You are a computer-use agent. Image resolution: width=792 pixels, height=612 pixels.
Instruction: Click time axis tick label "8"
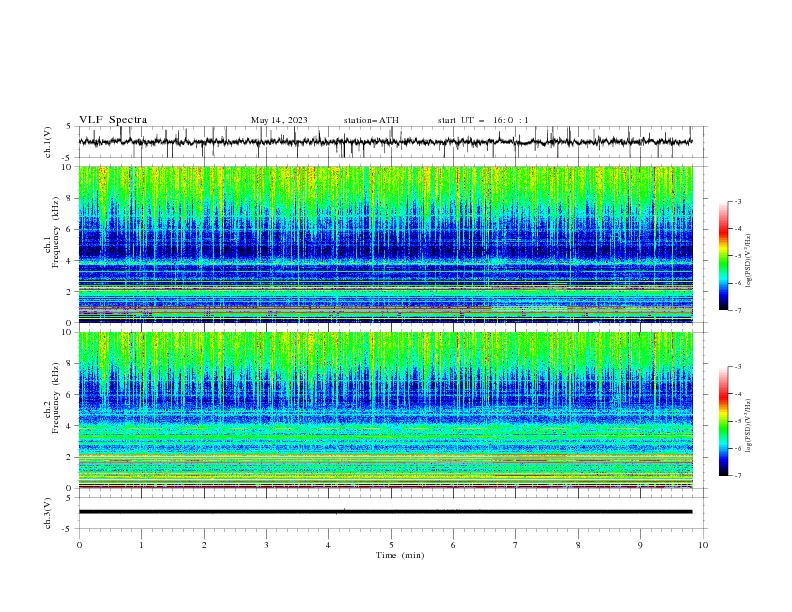578,545
